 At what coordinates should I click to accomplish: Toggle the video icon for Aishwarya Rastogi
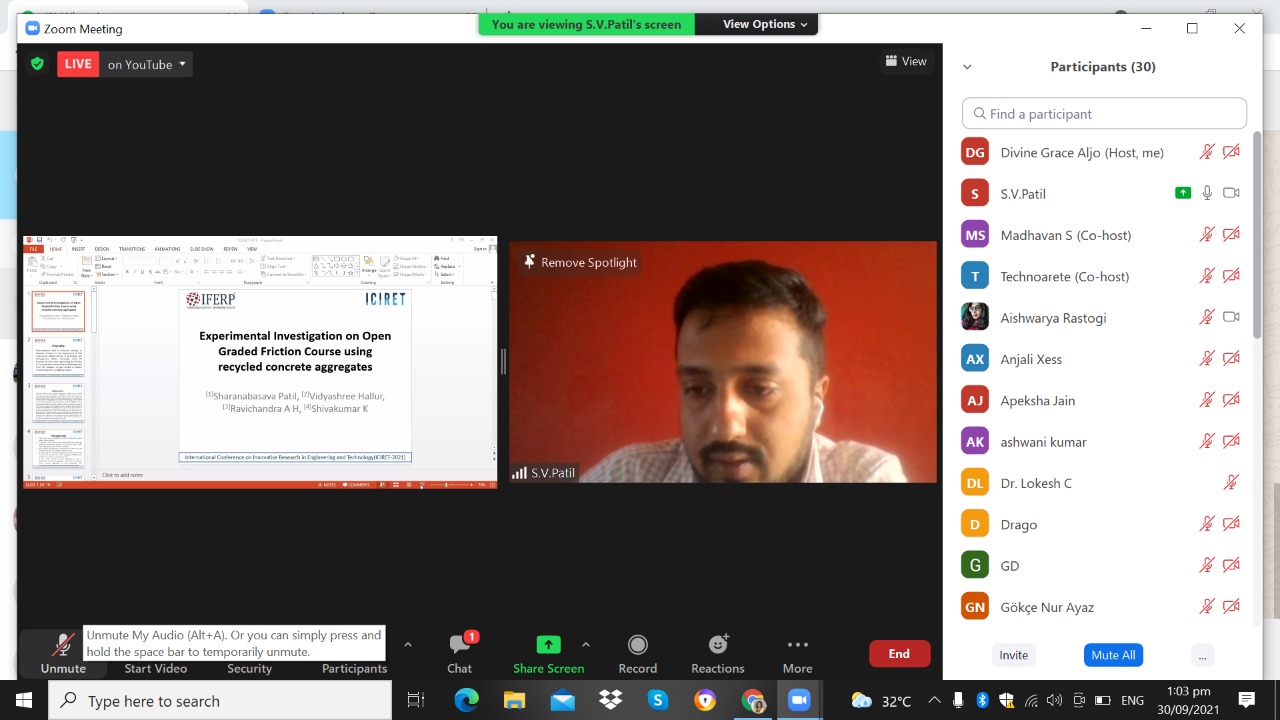pyautogui.click(x=1231, y=317)
